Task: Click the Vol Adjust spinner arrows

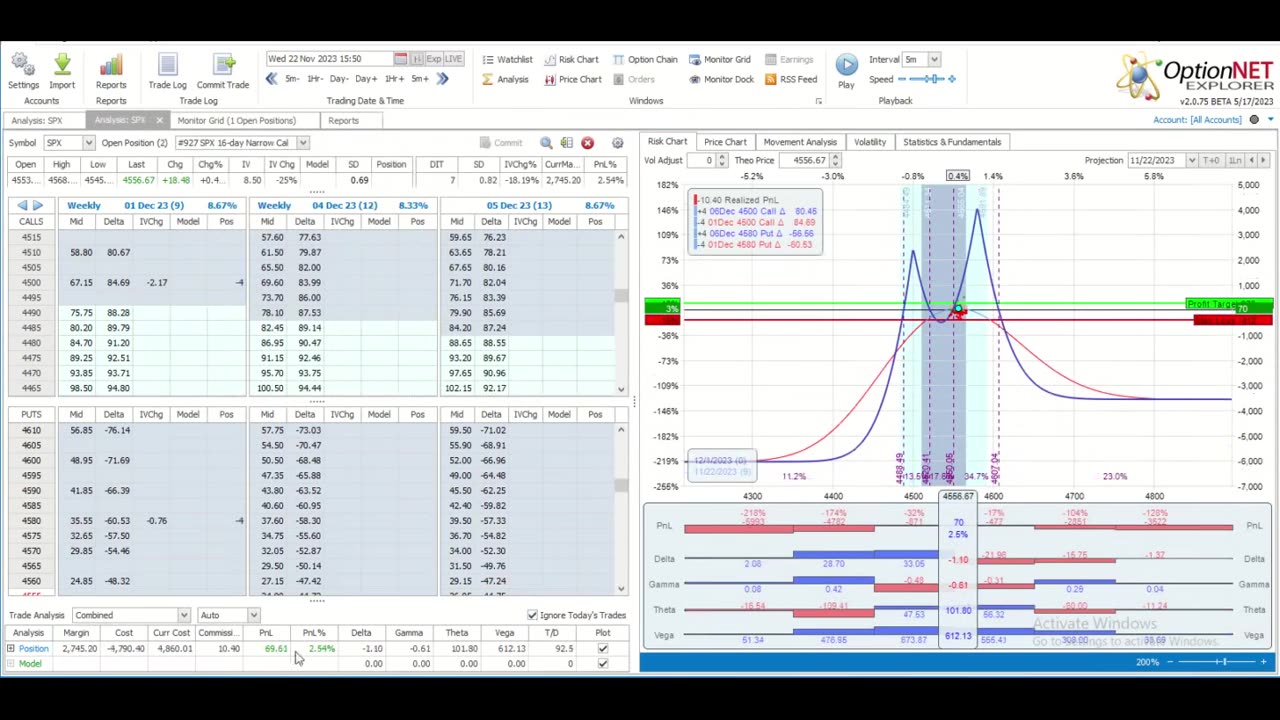Action: 723,160
